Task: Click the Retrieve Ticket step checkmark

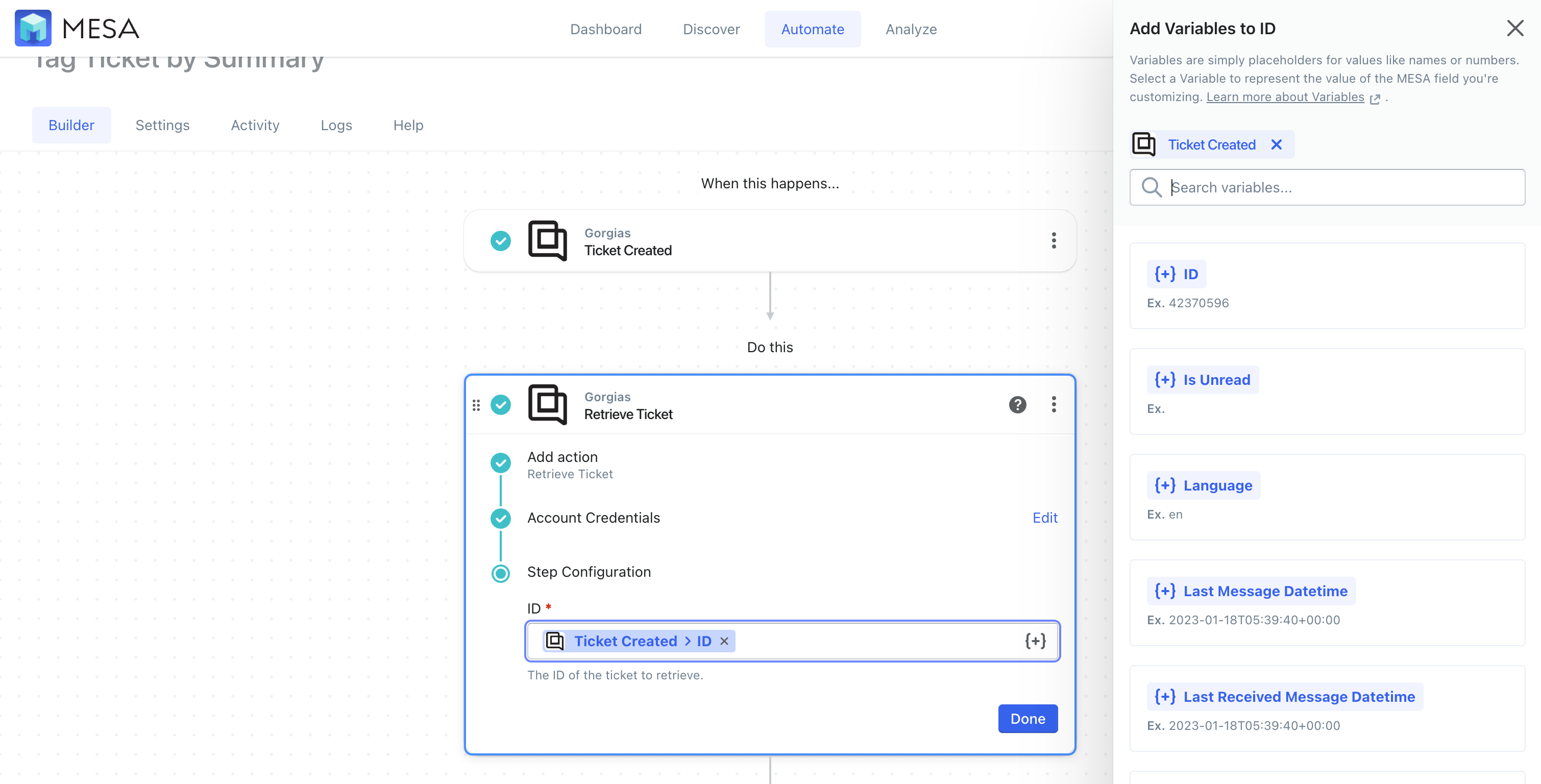Action: click(500, 405)
